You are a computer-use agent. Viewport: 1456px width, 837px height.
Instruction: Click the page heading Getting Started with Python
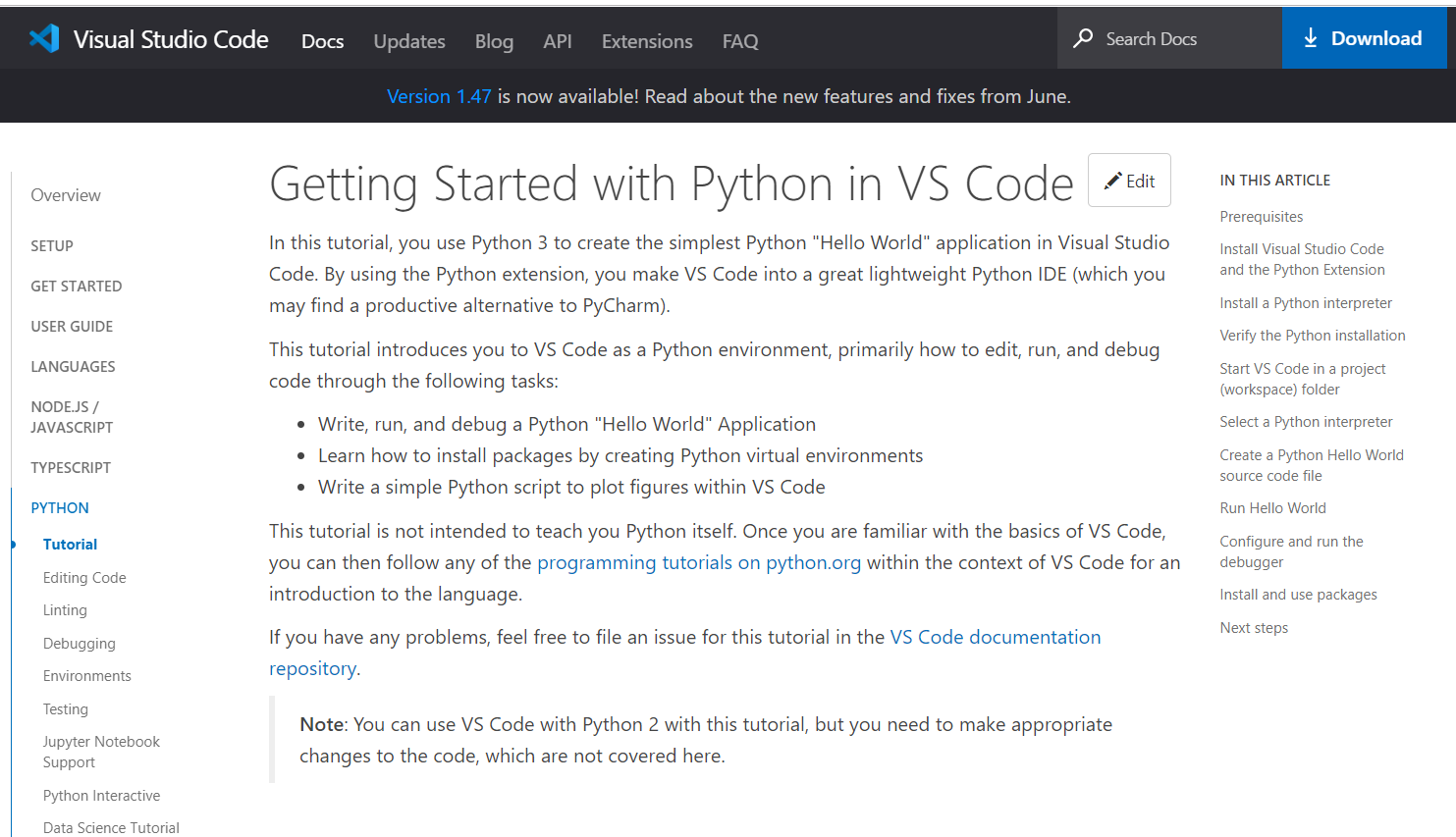672,183
